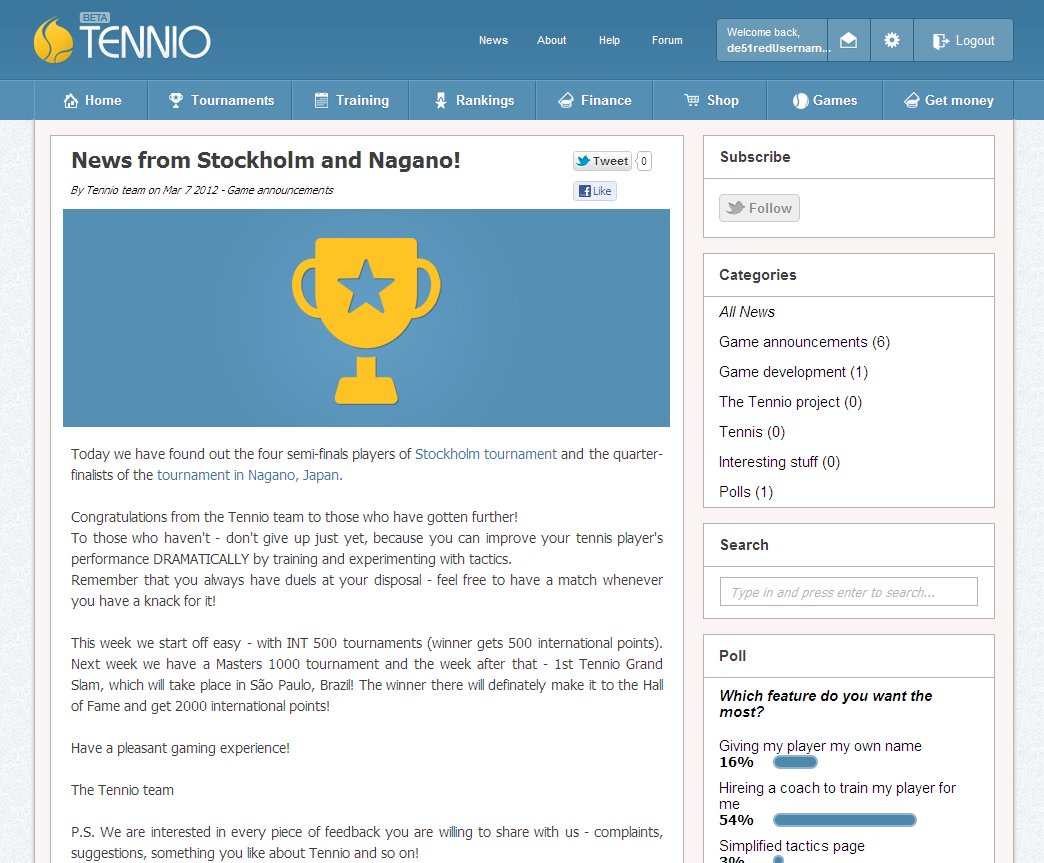This screenshot has width=1044, height=863.
Task: Click 'Hireing a coach' poll option
Action: coord(838,796)
